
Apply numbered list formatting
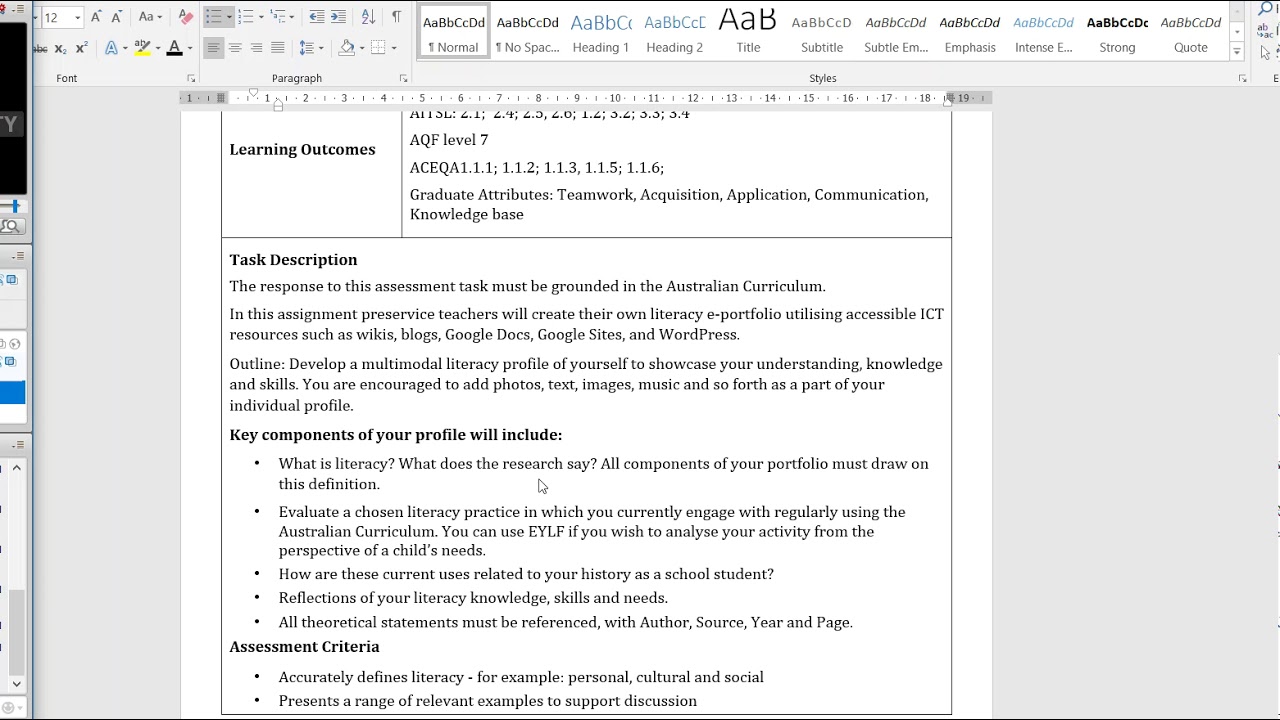click(x=246, y=17)
